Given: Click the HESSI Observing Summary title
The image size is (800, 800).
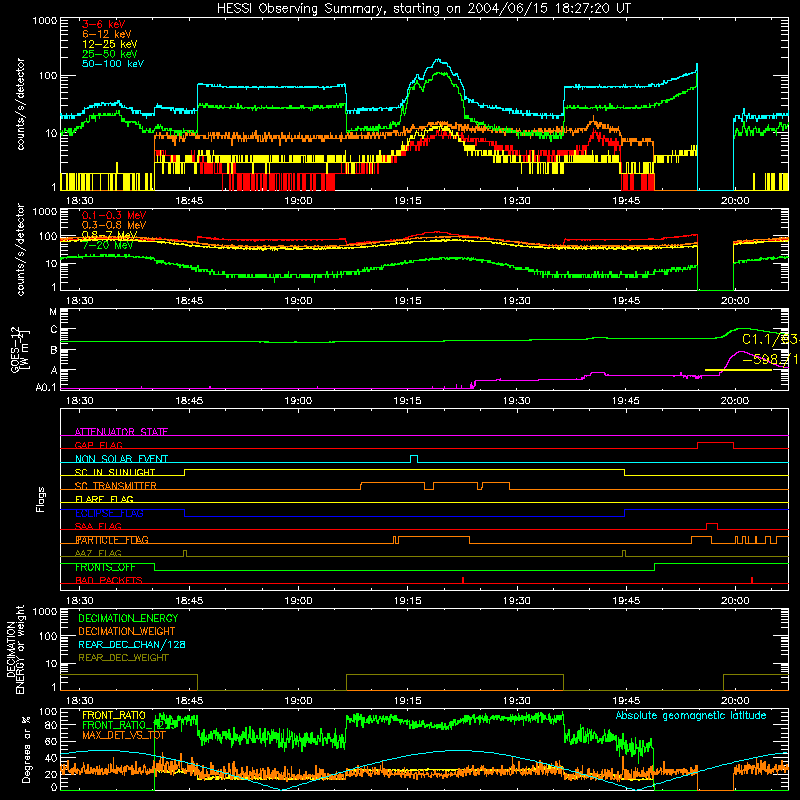Looking at the screenshot, I should 423,9.
